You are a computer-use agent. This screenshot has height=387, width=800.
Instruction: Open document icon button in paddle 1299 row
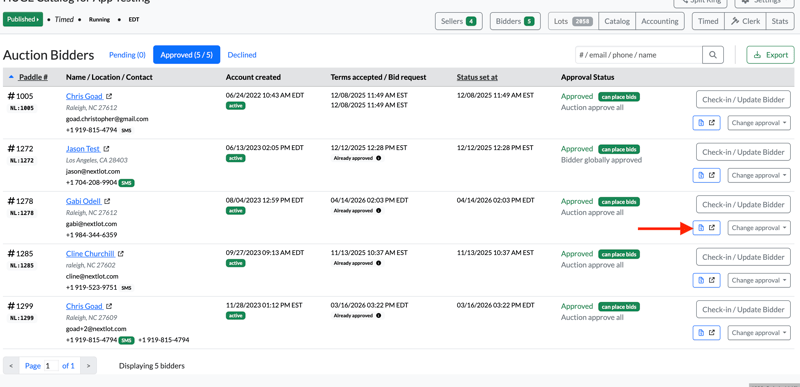[x=706, y=333]
